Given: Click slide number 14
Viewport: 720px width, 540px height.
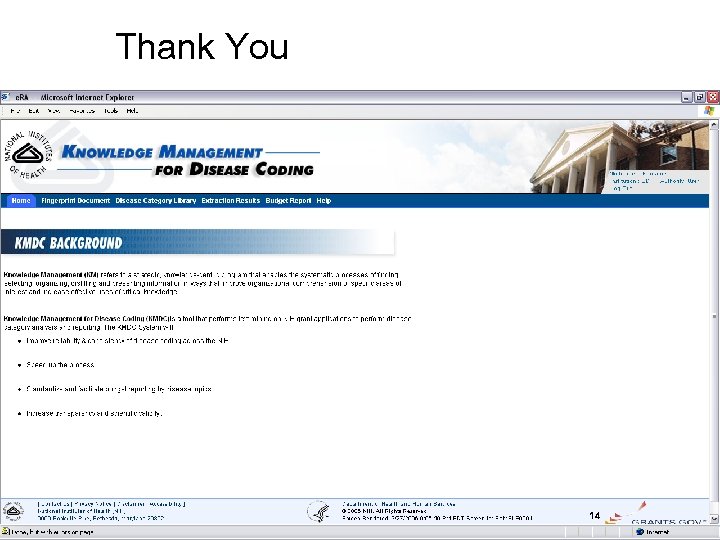Looking at the screenshot, I should (x=595, y=516).
